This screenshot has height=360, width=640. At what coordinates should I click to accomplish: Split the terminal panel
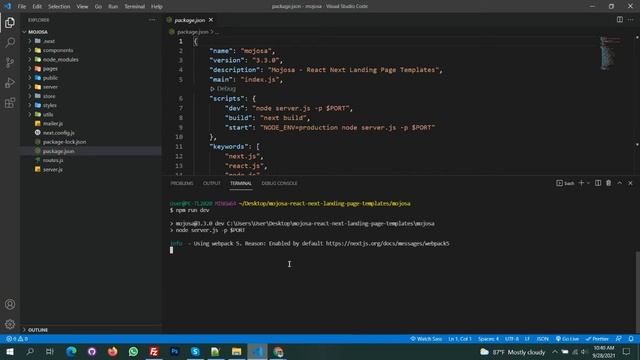598,183
